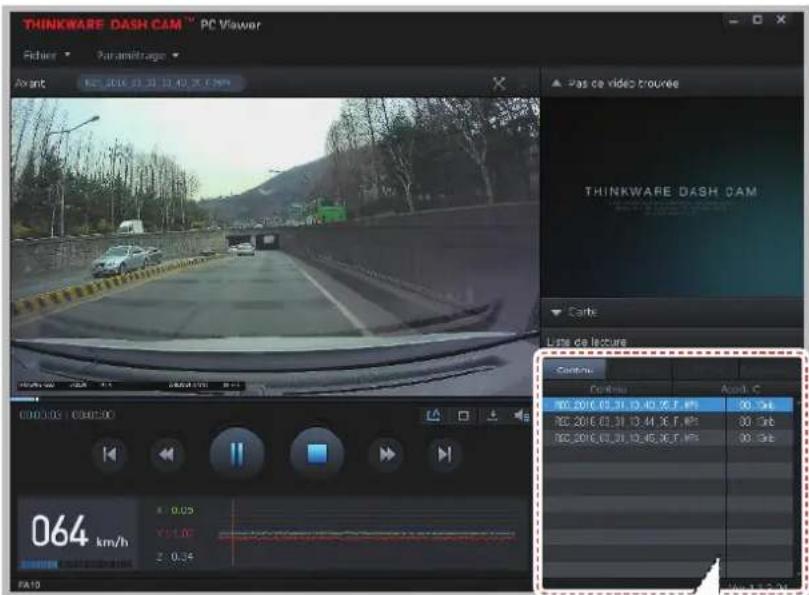Skip to the previous video file
Viewport: 809px width, 595px height.
109,455
